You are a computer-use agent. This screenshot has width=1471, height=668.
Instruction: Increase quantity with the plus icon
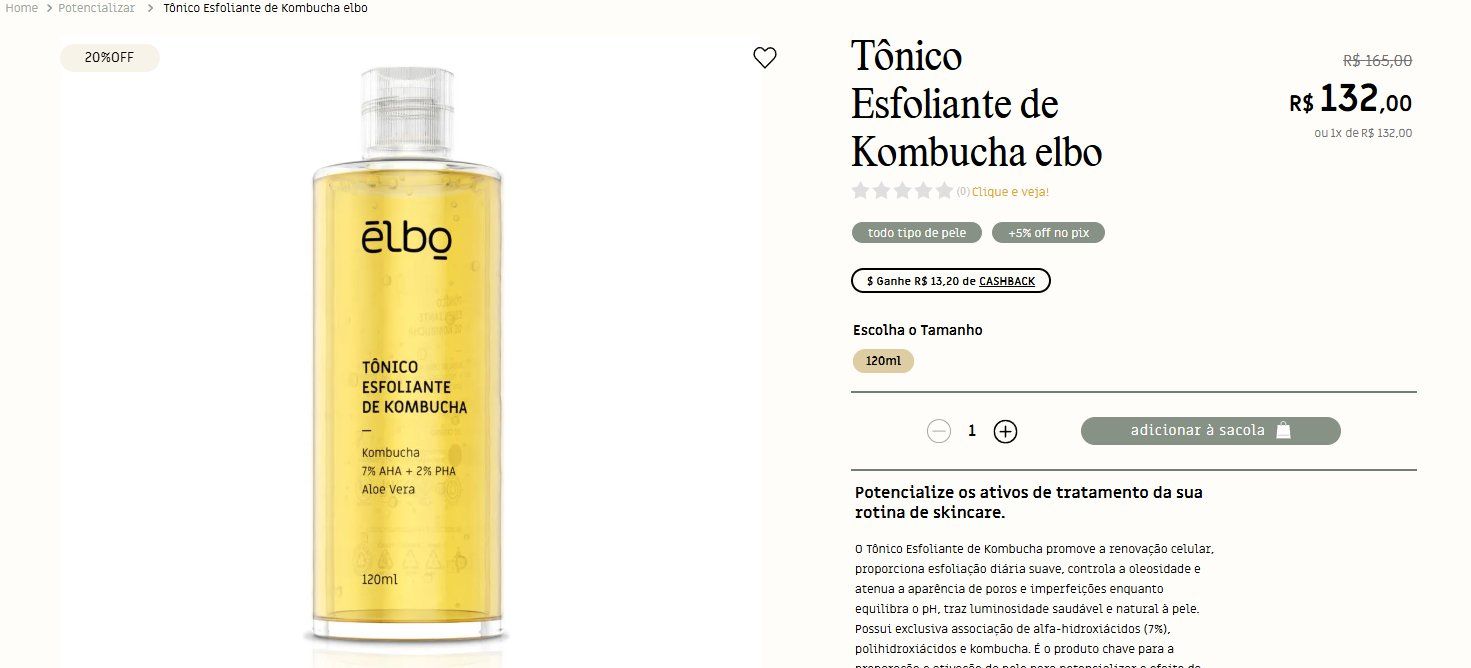pos(1005,431)
